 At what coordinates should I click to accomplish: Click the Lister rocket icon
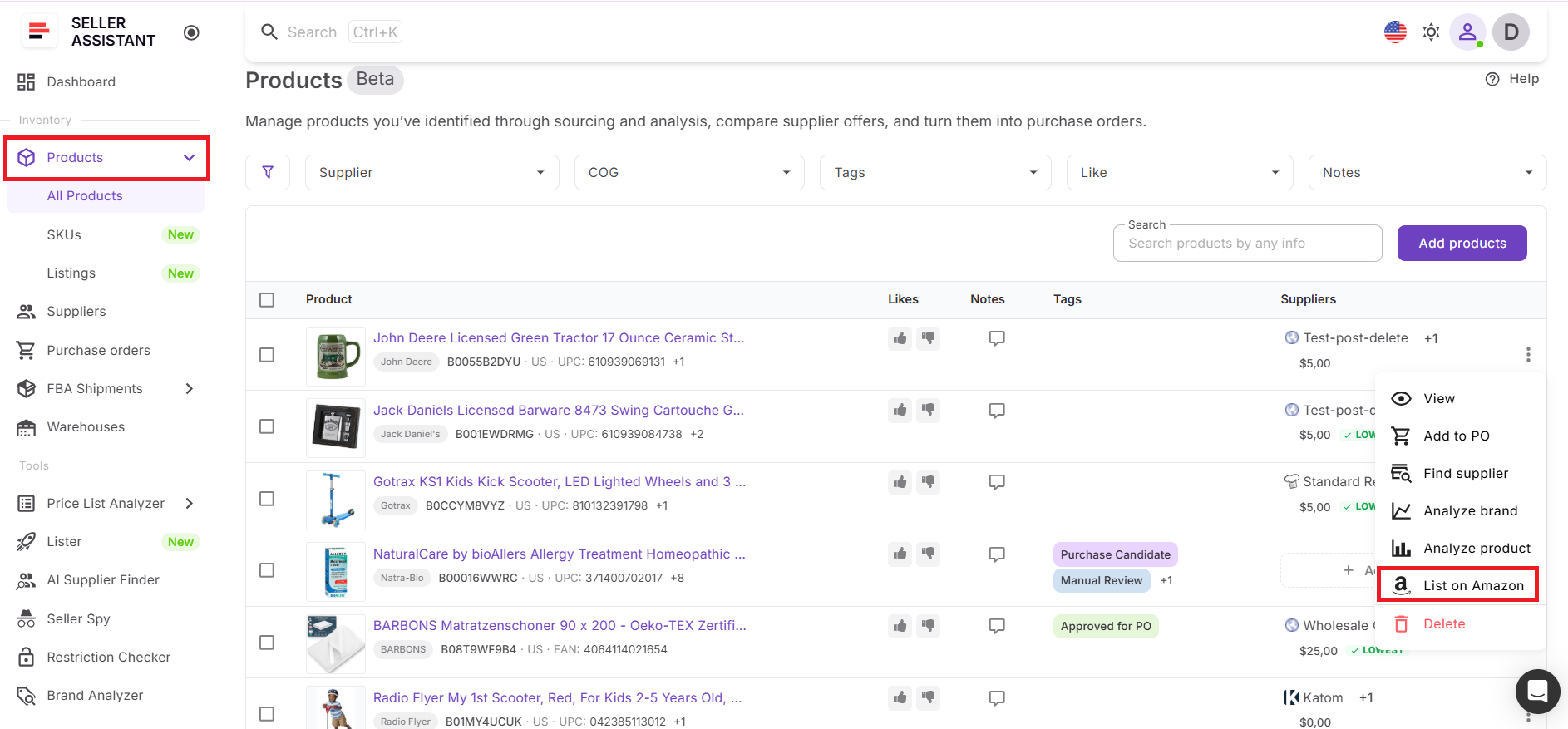pyautogui.click(x=27, y=542)
